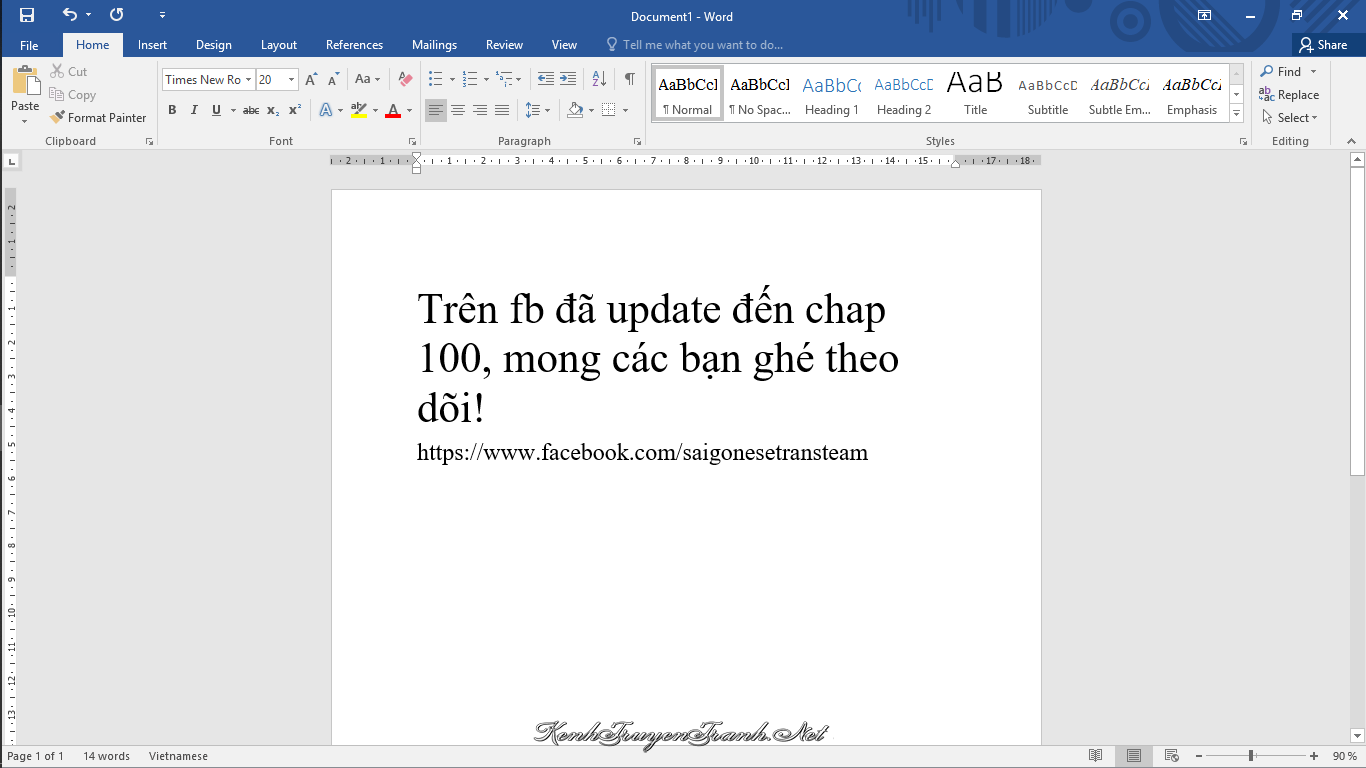1366x768 pixels.
Task: Apply strikethrough to text
Action: pyautogui.click(x=251, y=110)
